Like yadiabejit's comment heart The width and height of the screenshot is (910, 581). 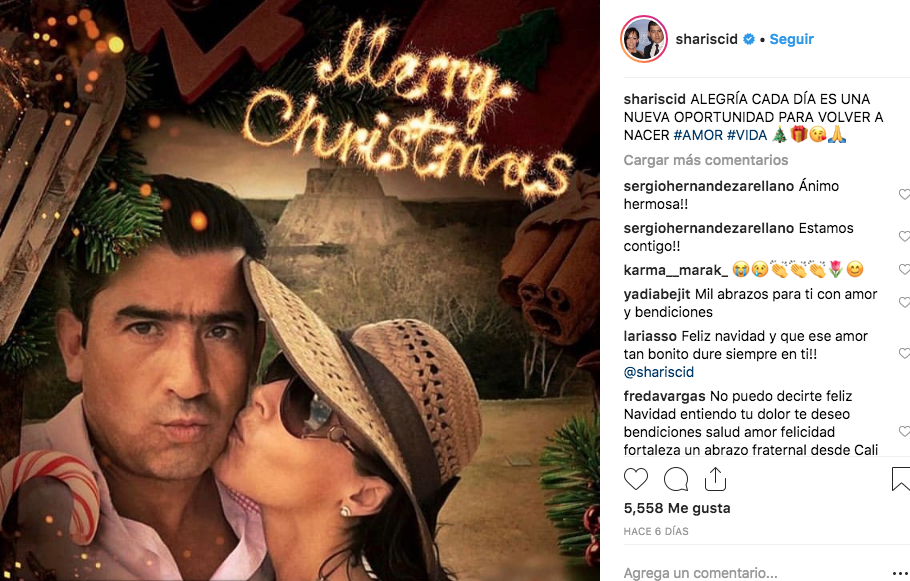point(904,302)
